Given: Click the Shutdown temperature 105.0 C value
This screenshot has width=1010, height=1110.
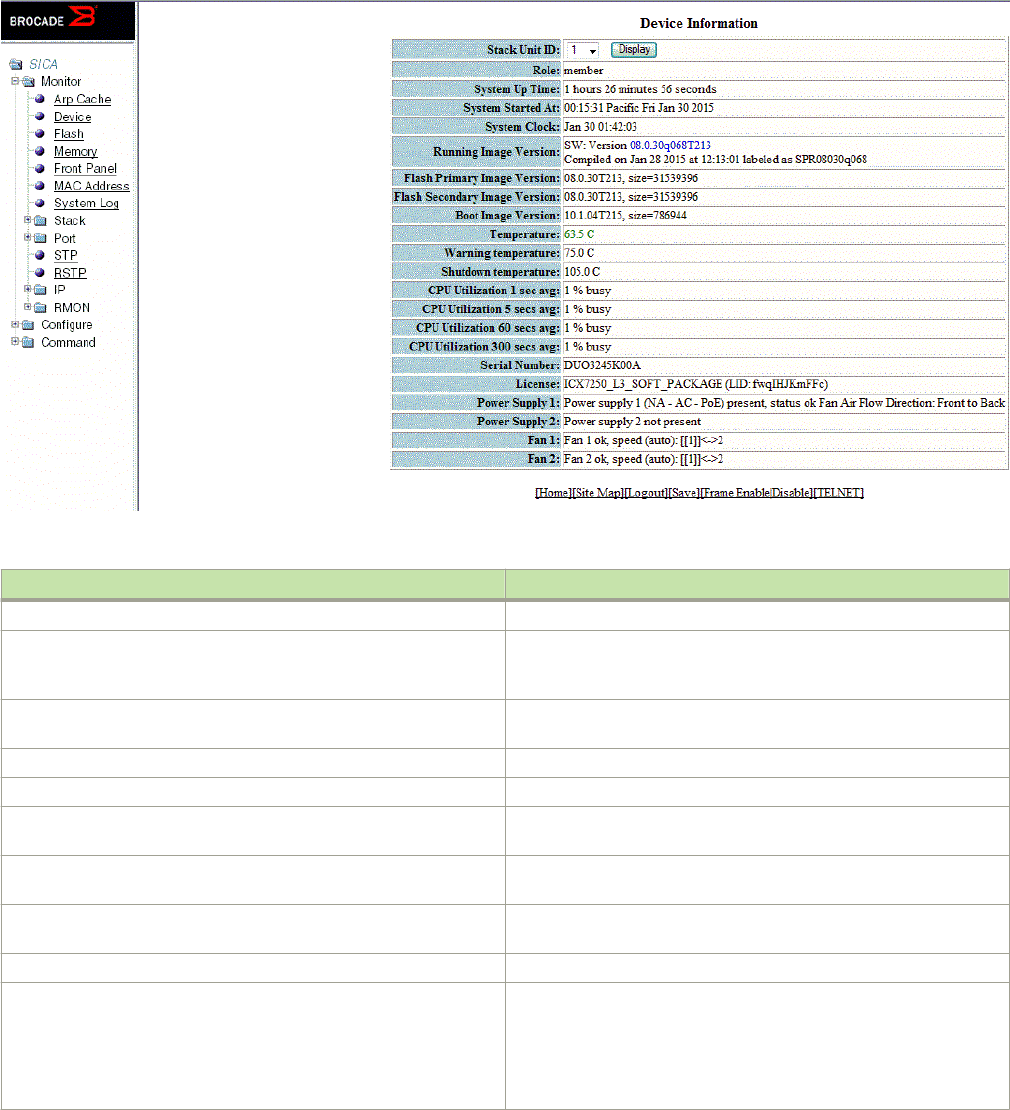Looking at the screenshot, I should coord(582,272).
